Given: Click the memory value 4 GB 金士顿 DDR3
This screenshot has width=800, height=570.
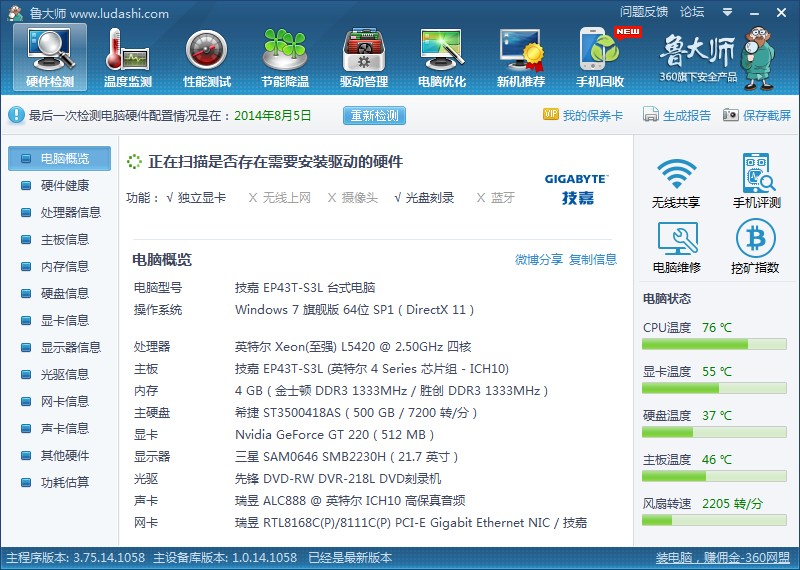Looking at the screenshot, I should click(391, 391).
